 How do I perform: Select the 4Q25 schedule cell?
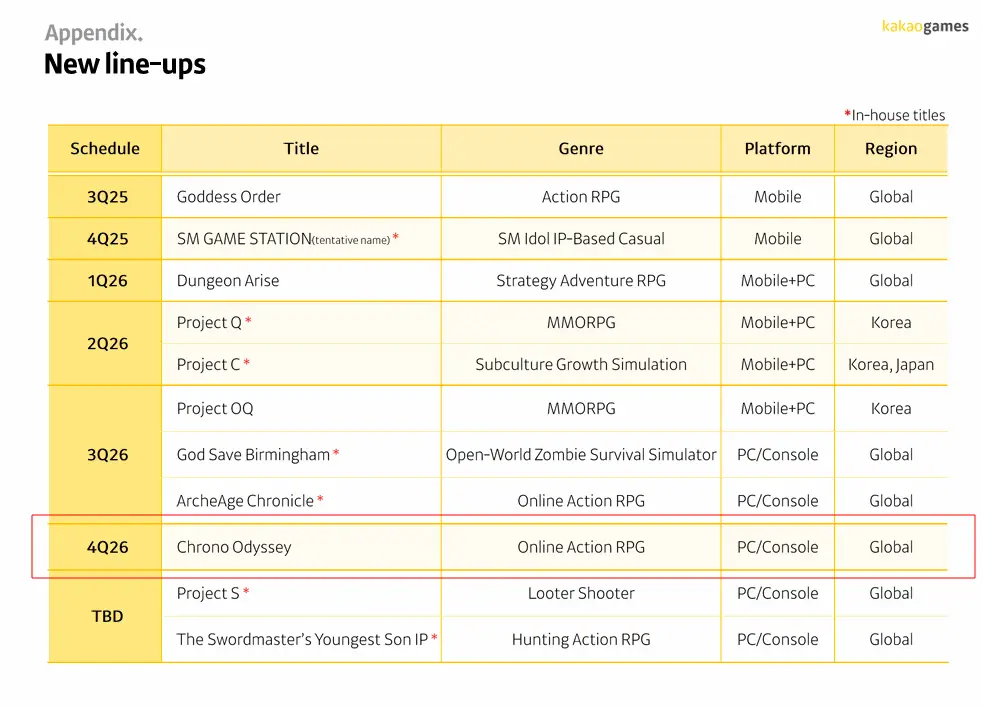107,239
